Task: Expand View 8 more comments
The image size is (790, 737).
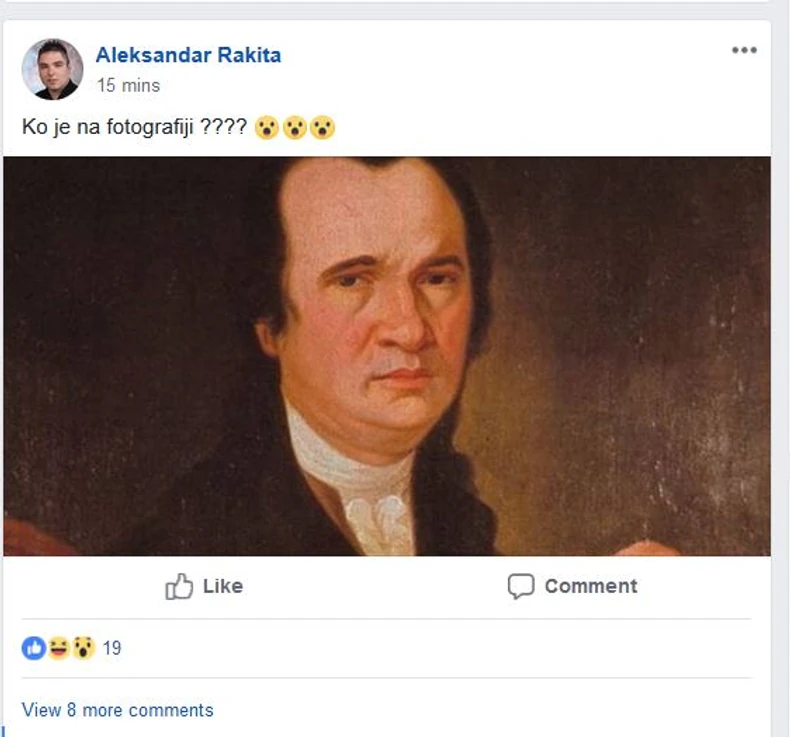Action: tap(117, 710)
